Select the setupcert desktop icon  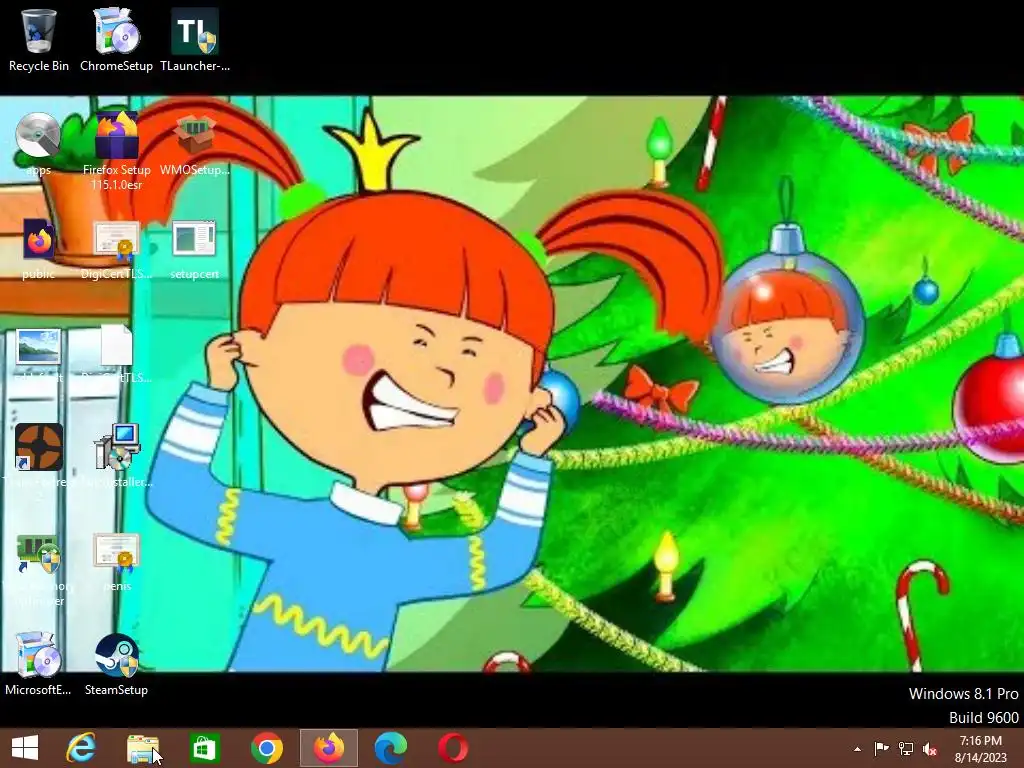coord(195,248)
